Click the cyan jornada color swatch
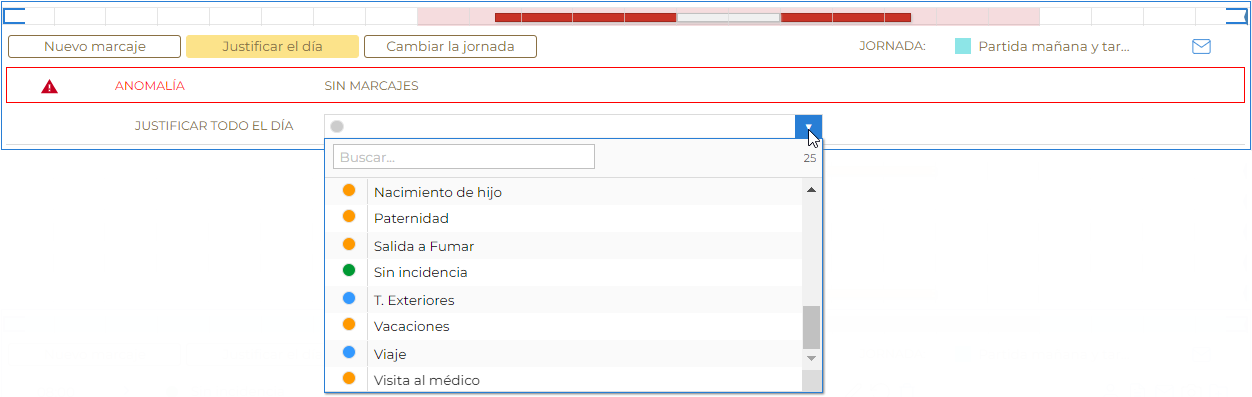 click(x=963, y=46)
